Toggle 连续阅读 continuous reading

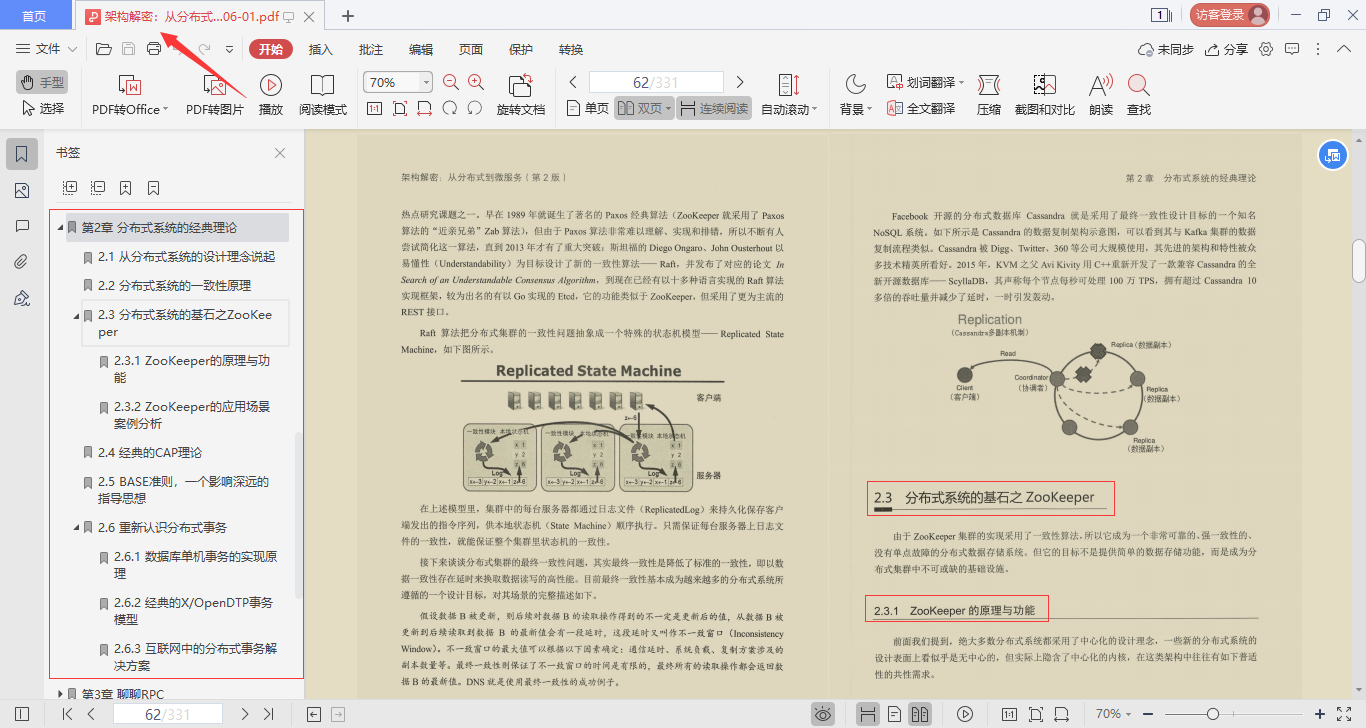pyautogui.click(x=714, y=108)
